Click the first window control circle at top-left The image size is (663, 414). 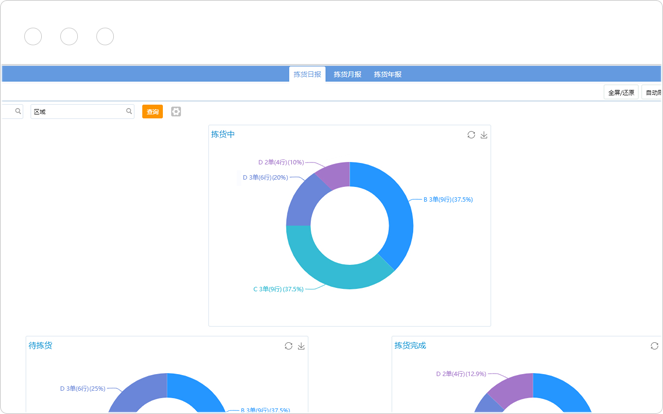33,37
